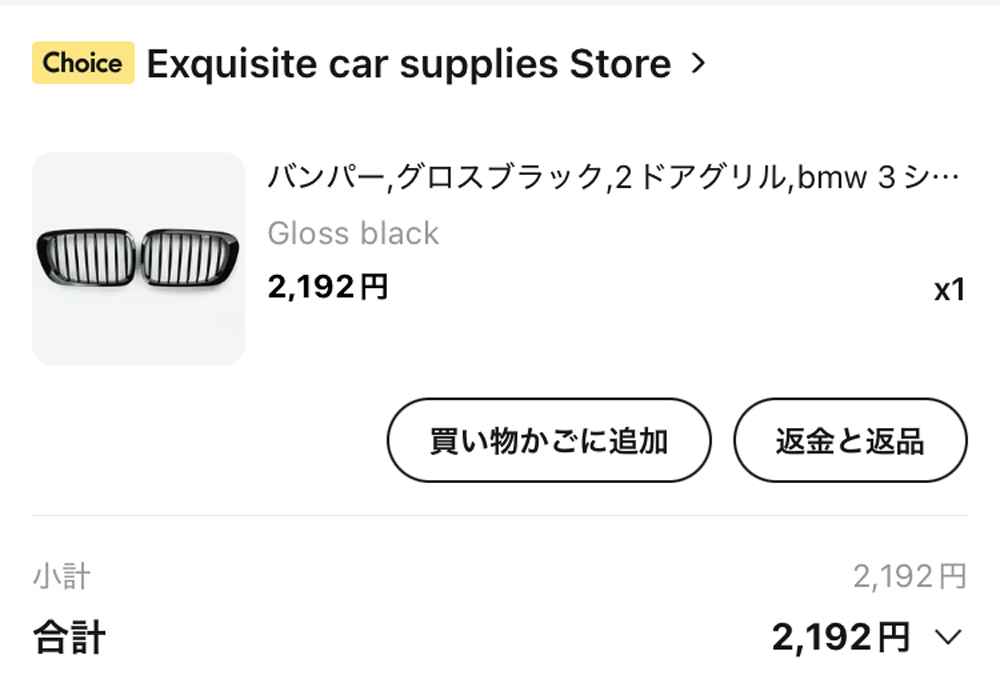Tap the x1 quantity indicator
The width and height of the screenshot is (1000, 699).
point(950,290)
